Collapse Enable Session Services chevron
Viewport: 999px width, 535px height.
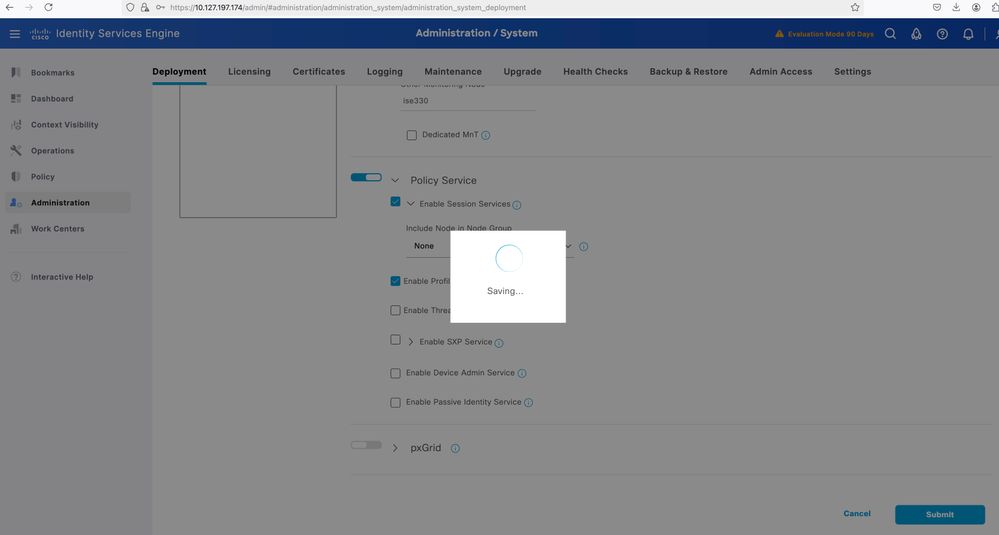pos(410,204)
